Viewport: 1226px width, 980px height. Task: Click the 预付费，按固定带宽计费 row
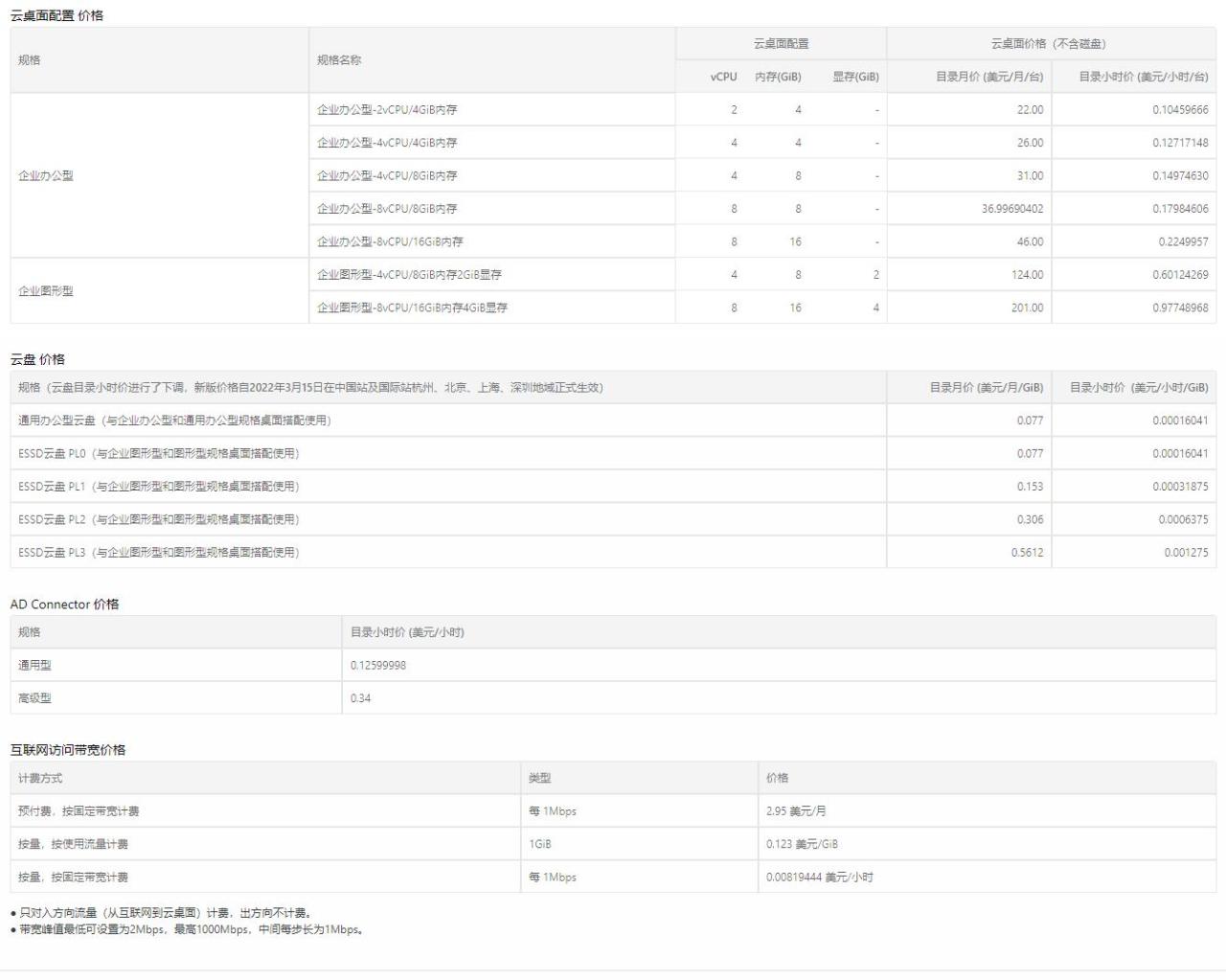point(613,811)
